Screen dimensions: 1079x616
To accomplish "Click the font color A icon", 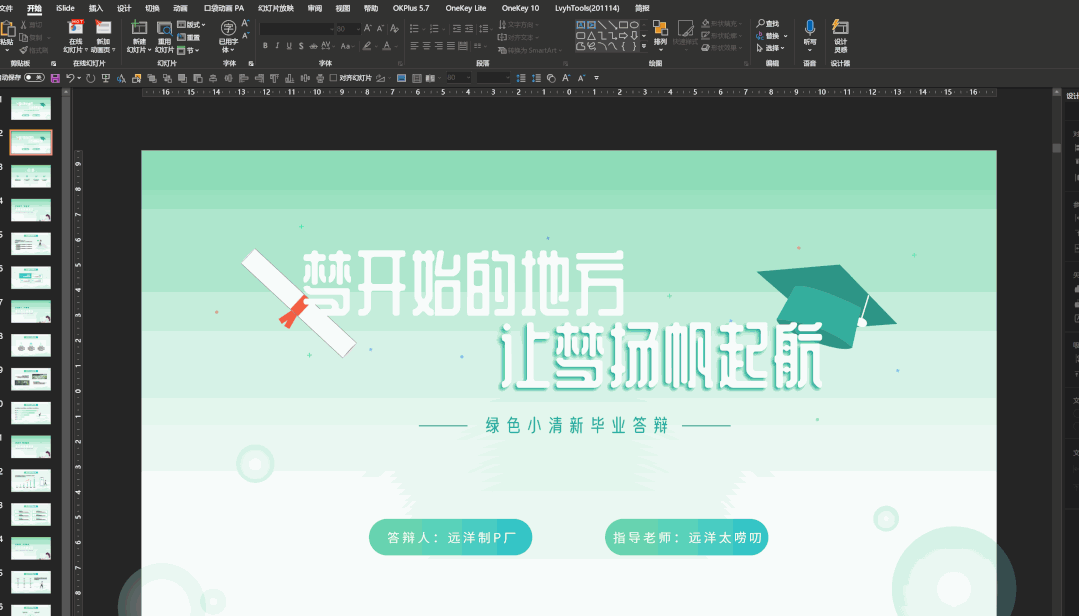I will coord(387,46).
